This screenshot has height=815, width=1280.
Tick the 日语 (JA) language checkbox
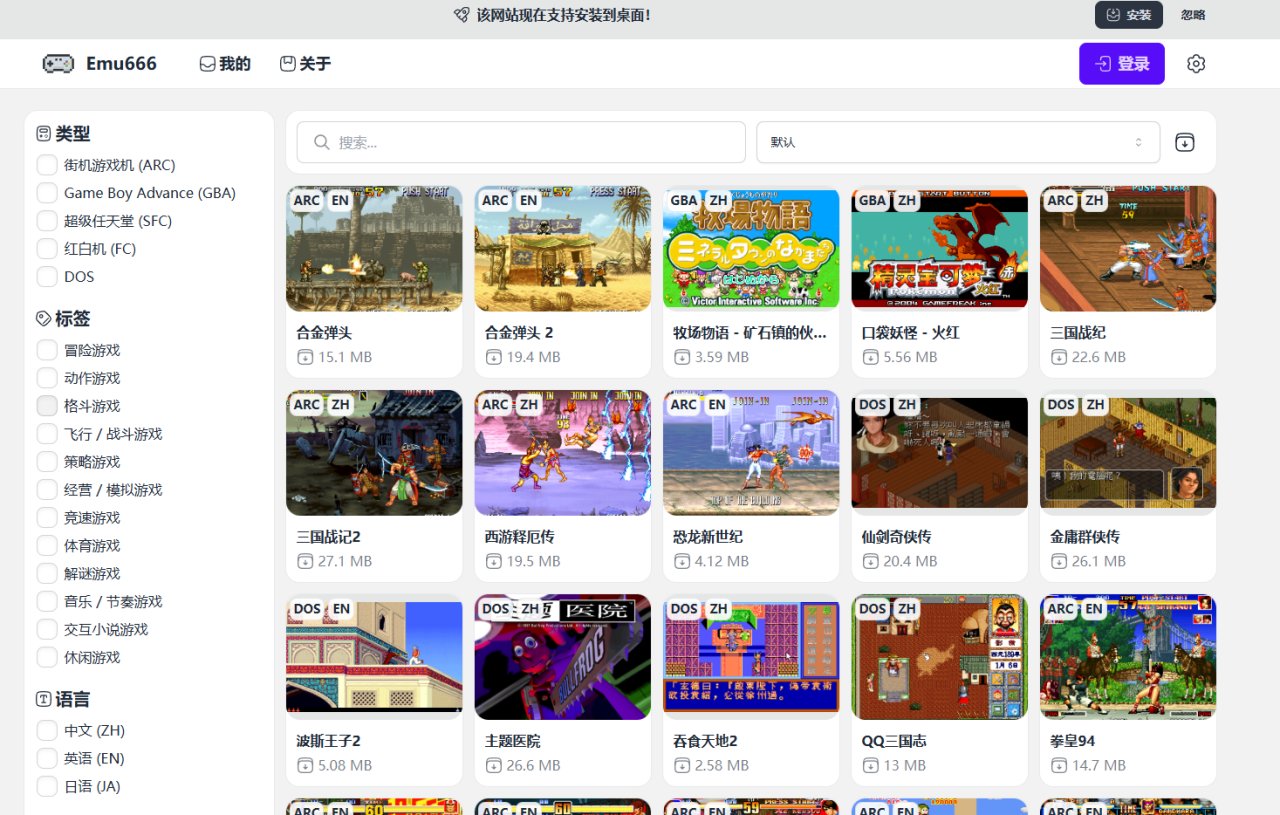(x=46, y=787)
